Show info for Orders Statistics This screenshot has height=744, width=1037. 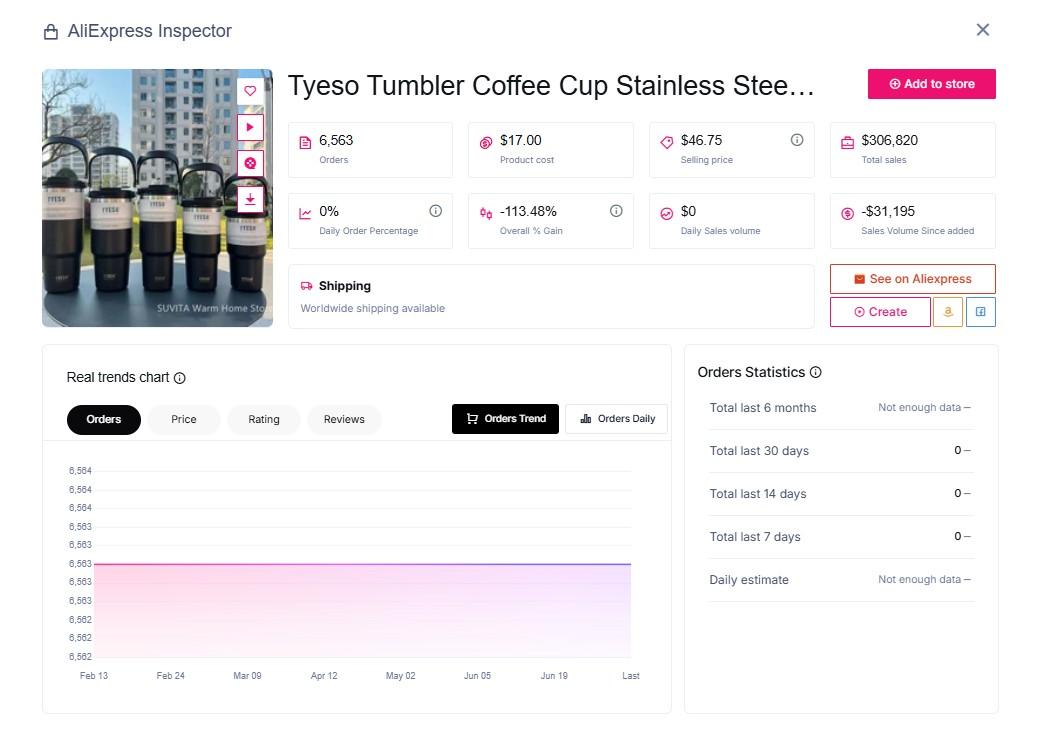(x=815, y=372)
